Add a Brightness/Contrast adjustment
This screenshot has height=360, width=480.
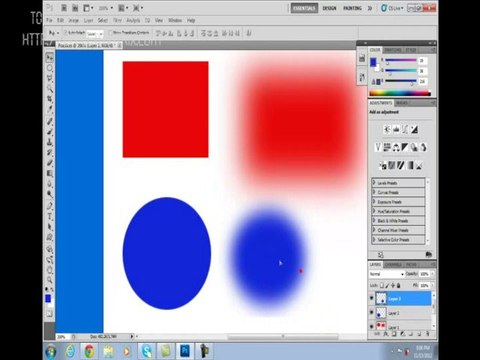click(387, 129)
